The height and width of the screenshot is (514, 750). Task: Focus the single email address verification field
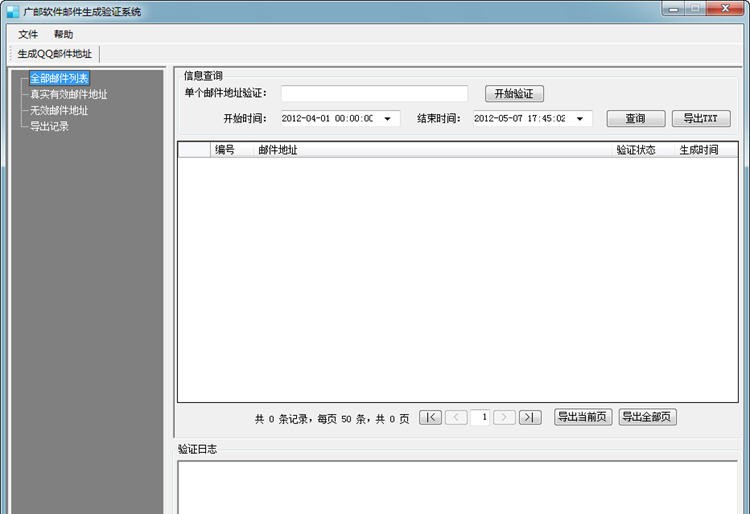[375, 93]
